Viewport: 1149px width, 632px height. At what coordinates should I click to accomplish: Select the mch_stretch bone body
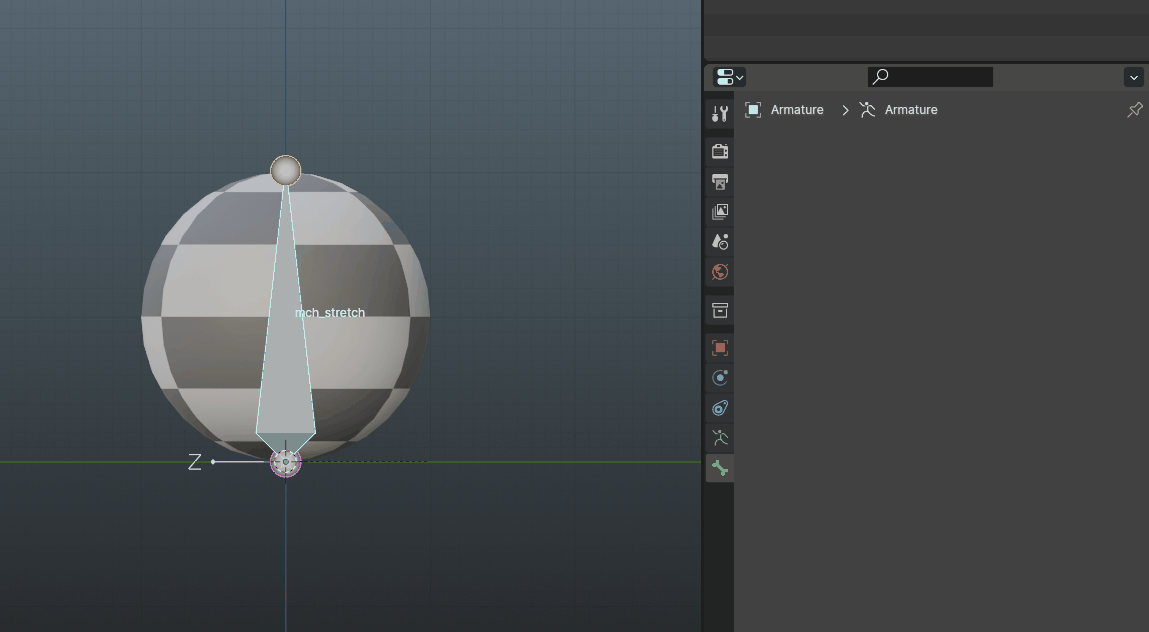(285, 360)
